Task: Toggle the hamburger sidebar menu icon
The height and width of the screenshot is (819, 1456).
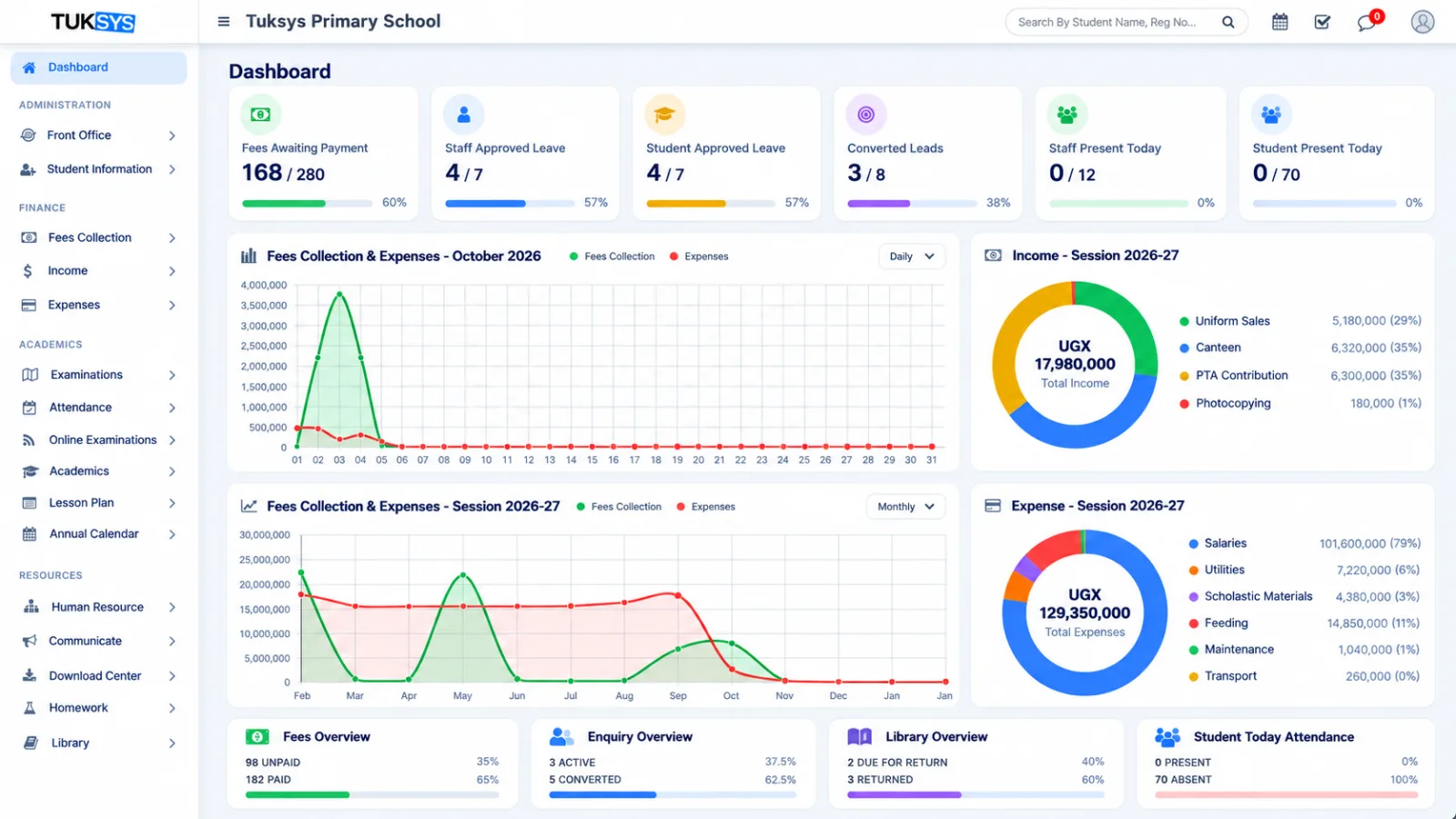Action: click(223, 22)
